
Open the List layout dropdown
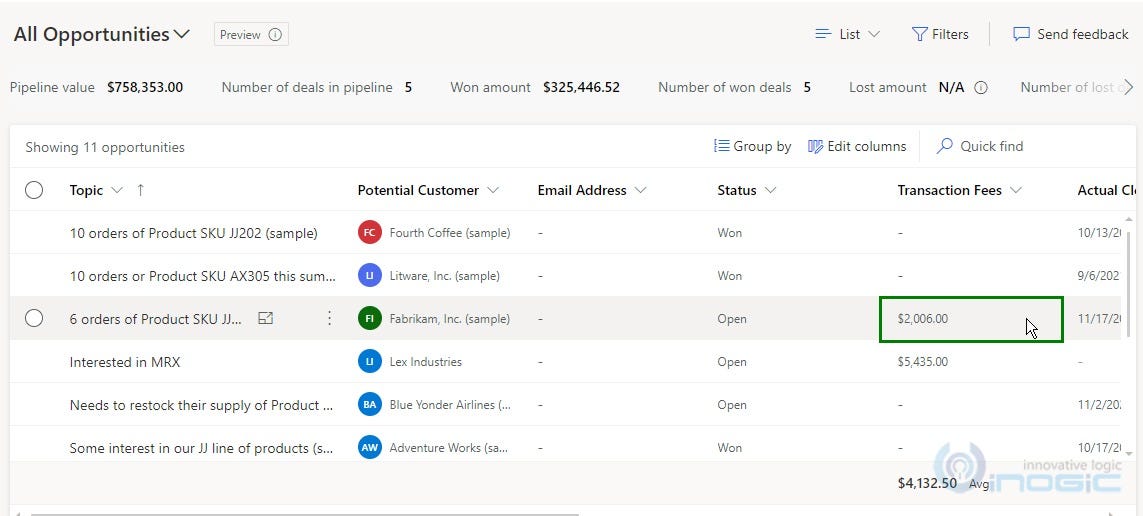(x=848, y=34)
